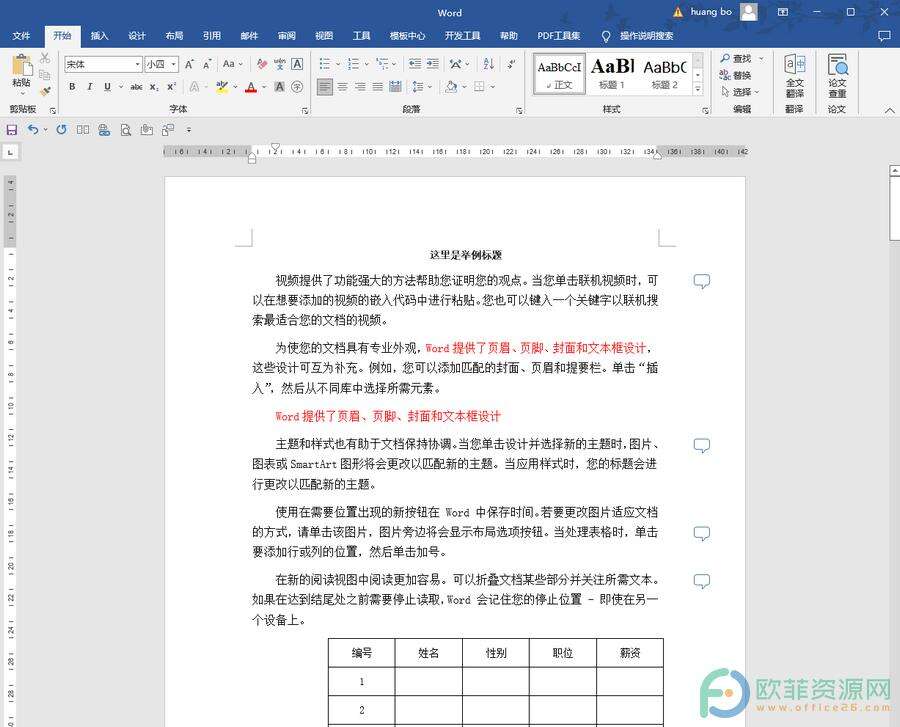900x727 pixels.
Task: Switch to the Design (设计) tab
Action: (137, 36)
